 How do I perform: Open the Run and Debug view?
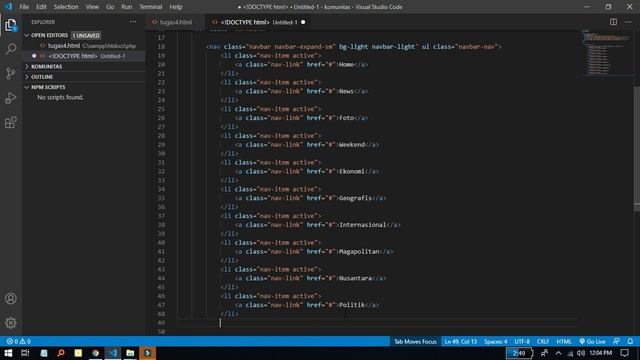pyautogui.click(x=11, y=98)
